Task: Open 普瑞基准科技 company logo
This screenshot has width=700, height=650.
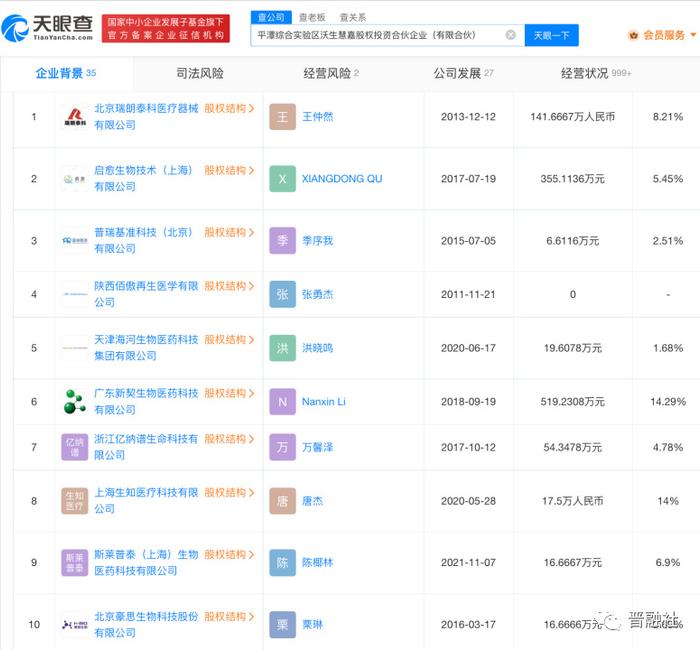Action: [75, 241]
